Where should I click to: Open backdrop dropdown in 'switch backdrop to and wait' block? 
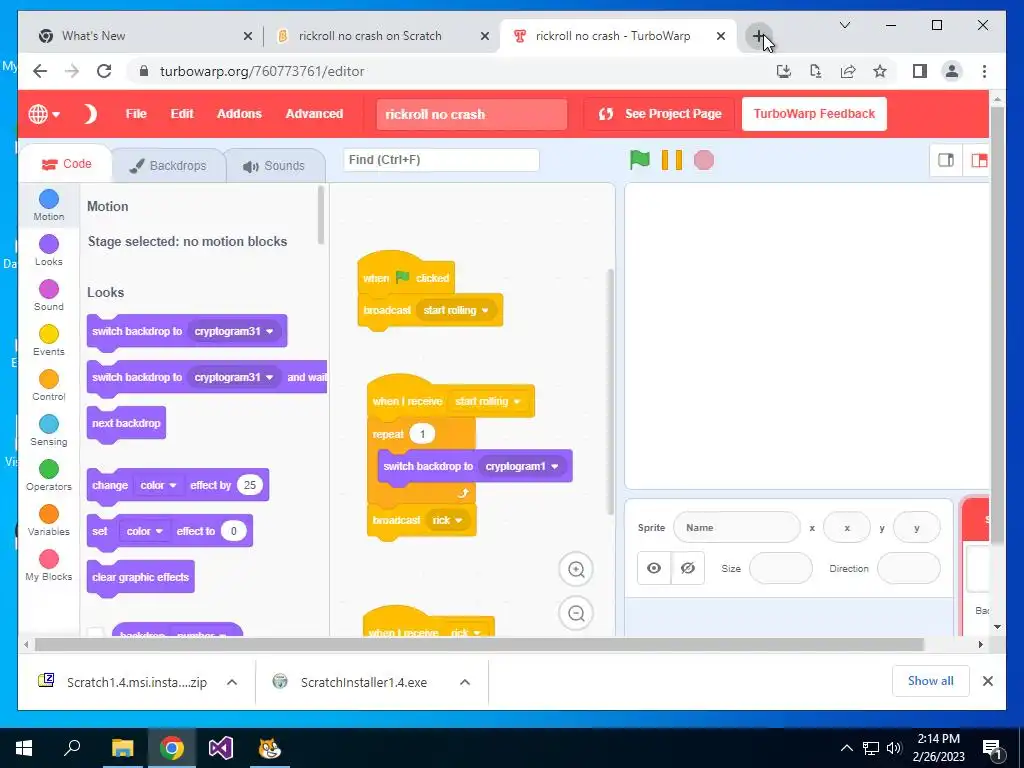click(x=234, y=377)
